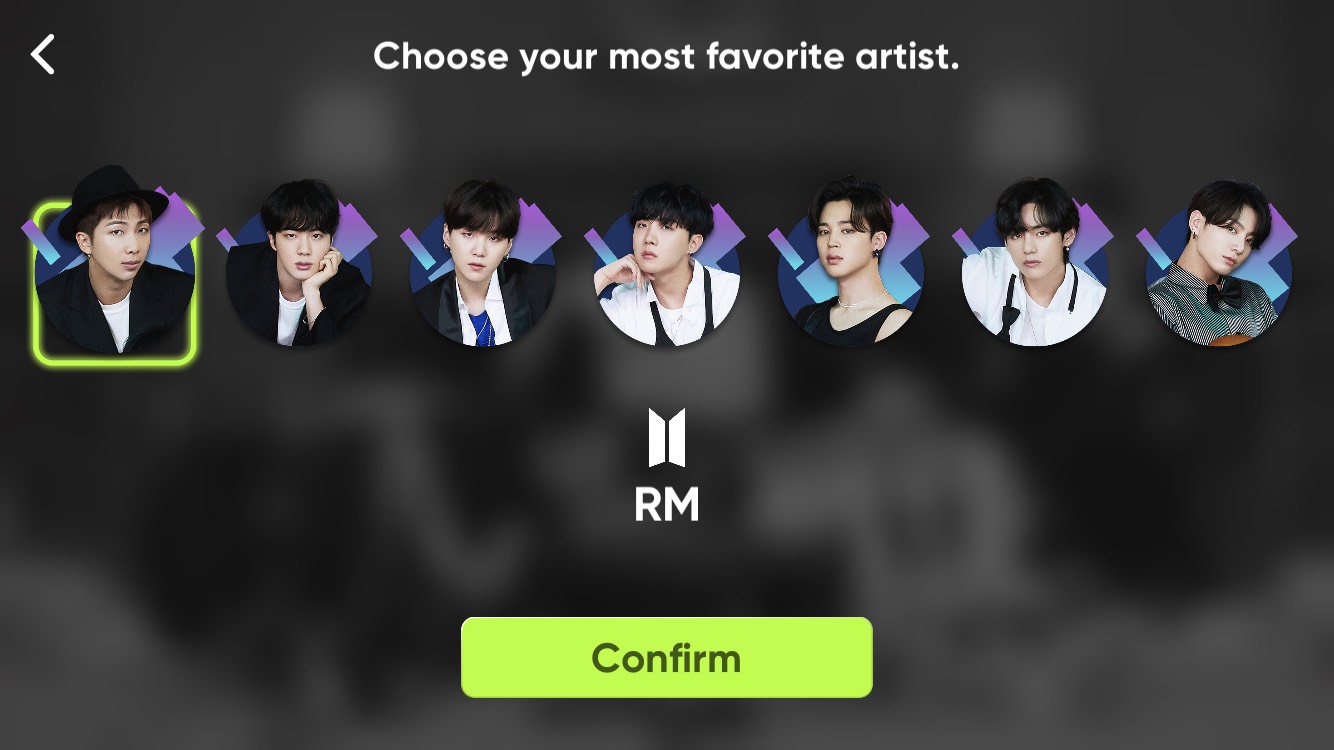Viewport: 1334px width, 750px height.
Task: Tap the neon green highlighted selection frame
Action: coord(115,282)
